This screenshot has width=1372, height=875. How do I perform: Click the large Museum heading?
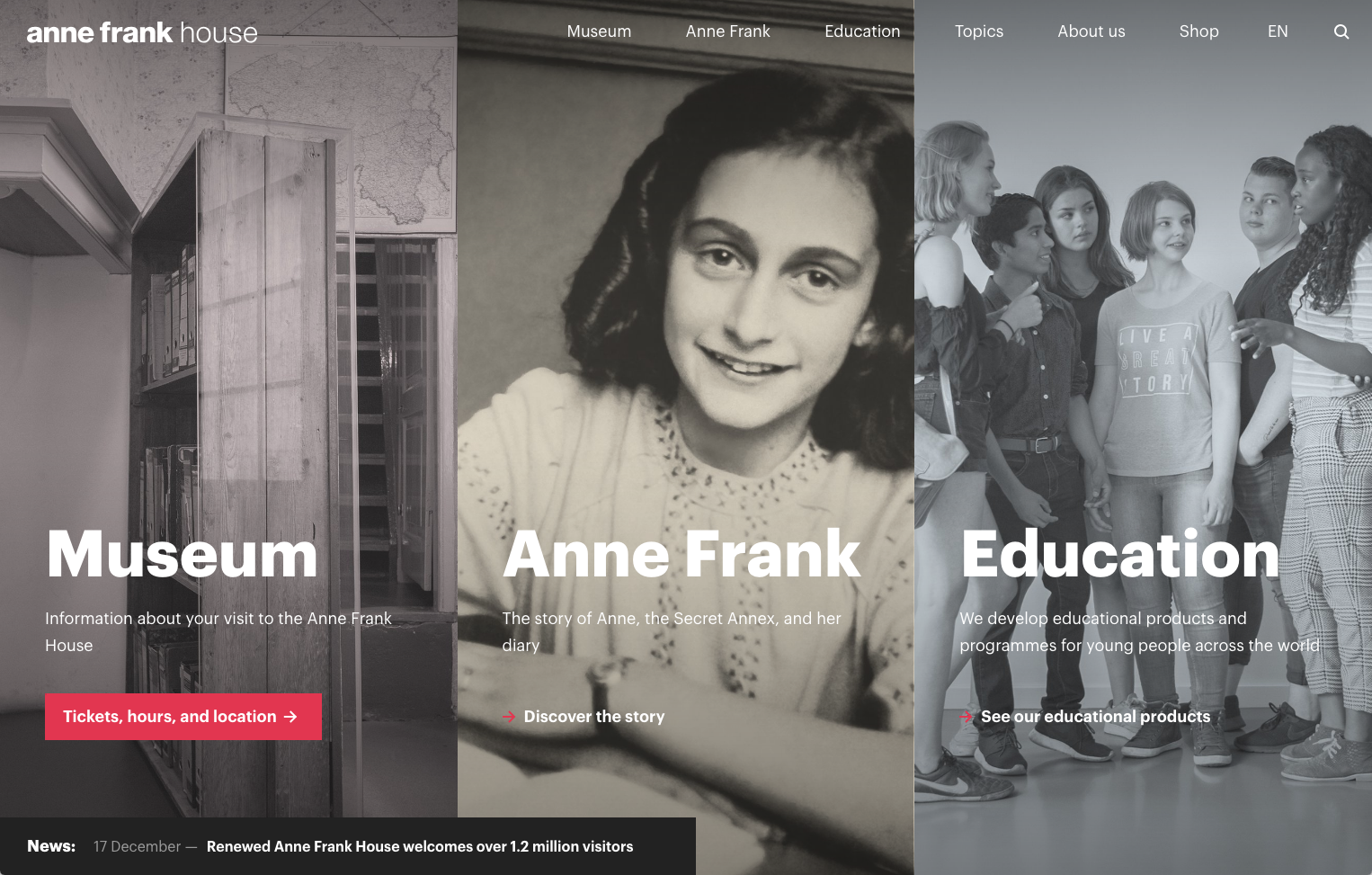183,555
